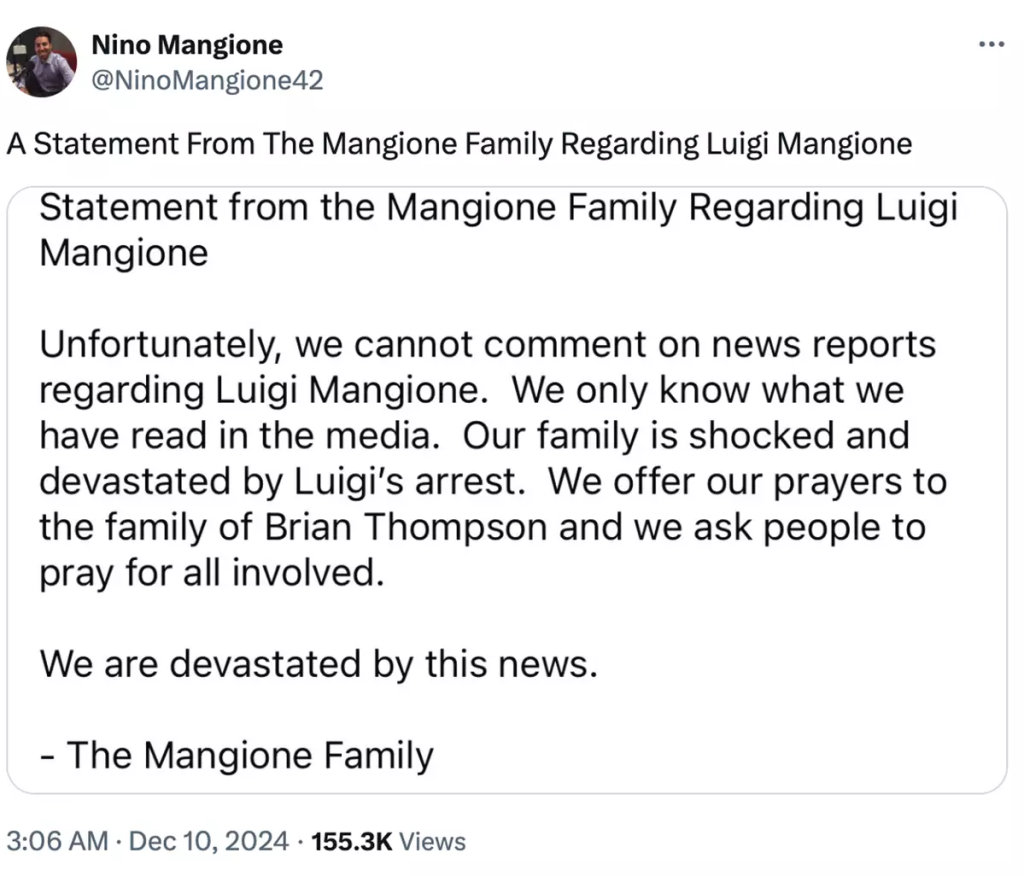Click Nino Mangione's profile avatar photo
This screenshot has height=876, width=1024.
[x=42, y=62]
